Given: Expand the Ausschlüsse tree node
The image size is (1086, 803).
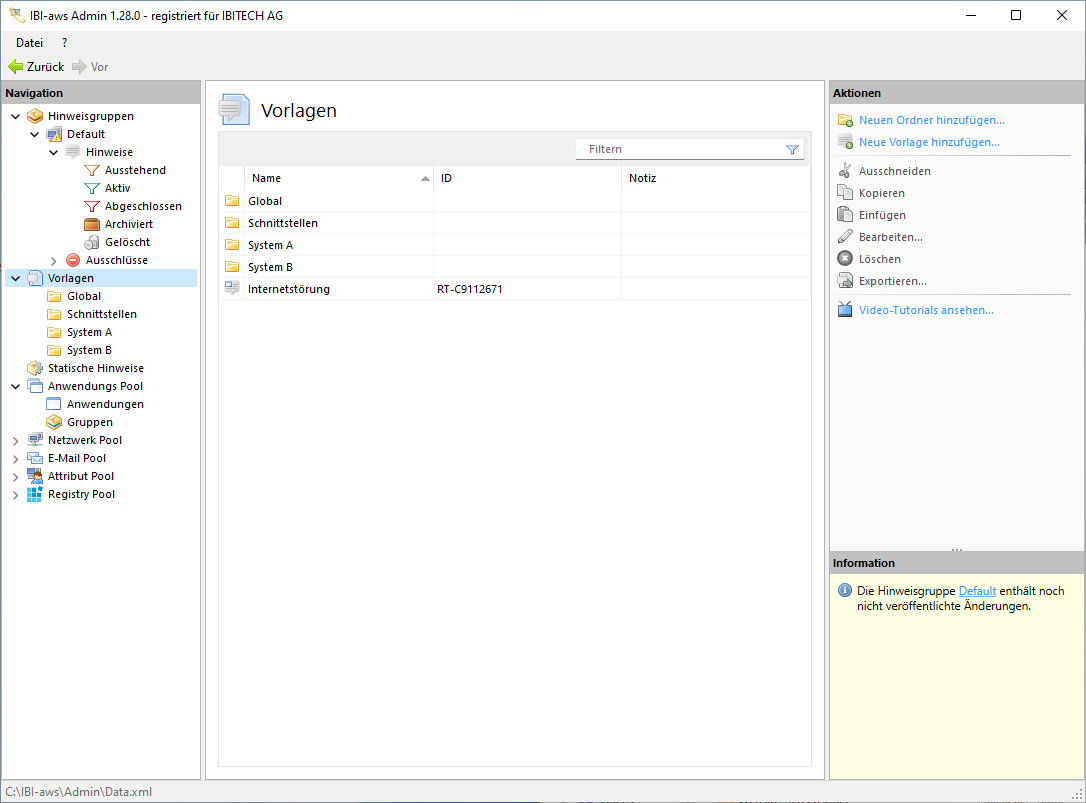Looking at the screenshot, I should [x=53, y=260].
